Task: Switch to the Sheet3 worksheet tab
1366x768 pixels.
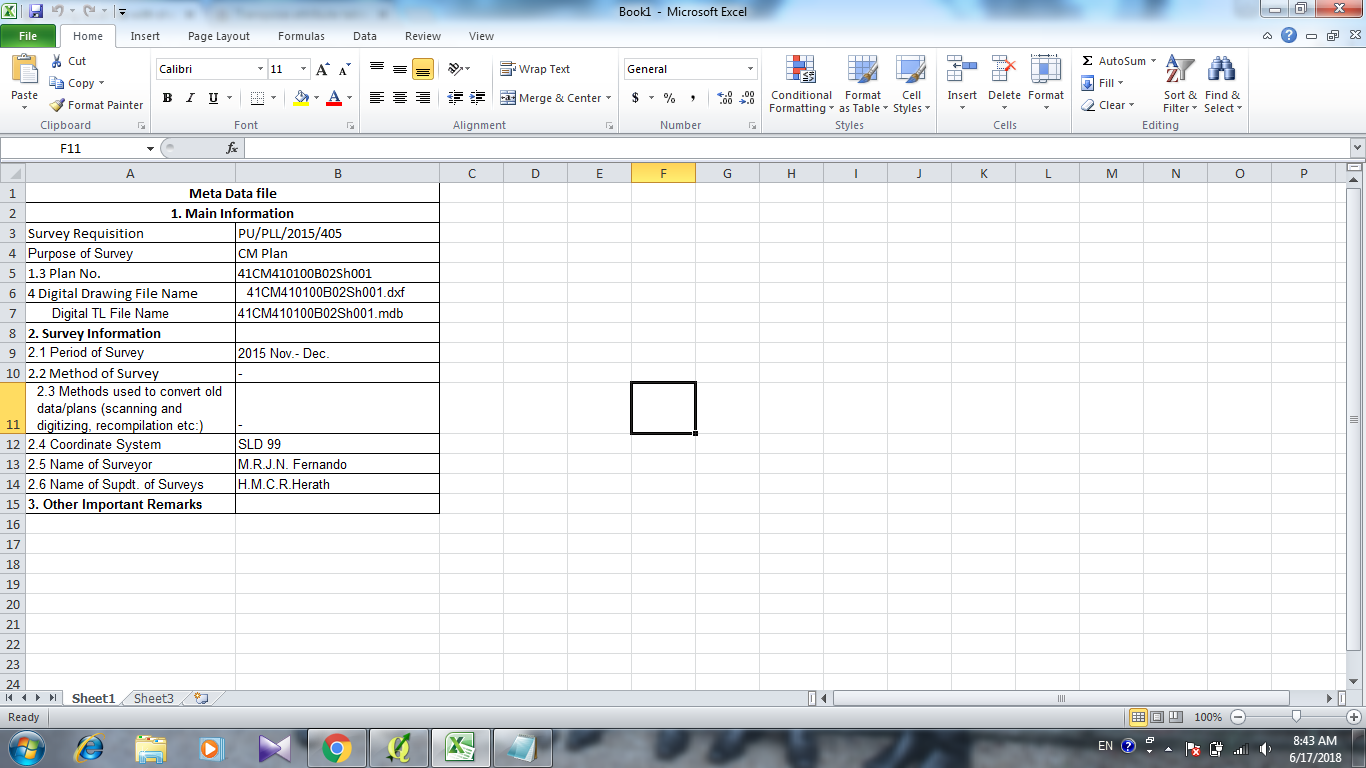Action: [154, 699]
